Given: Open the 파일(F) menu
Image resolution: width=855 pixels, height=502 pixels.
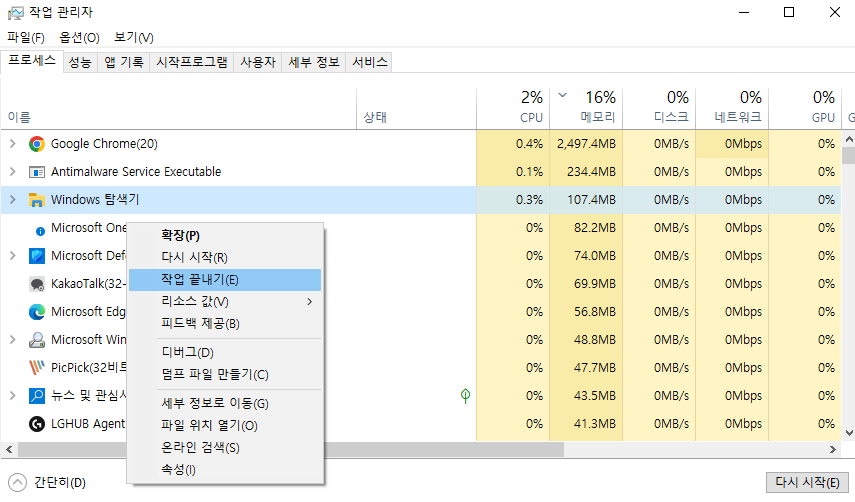Looking at the screenshot, I should [26, 38].
